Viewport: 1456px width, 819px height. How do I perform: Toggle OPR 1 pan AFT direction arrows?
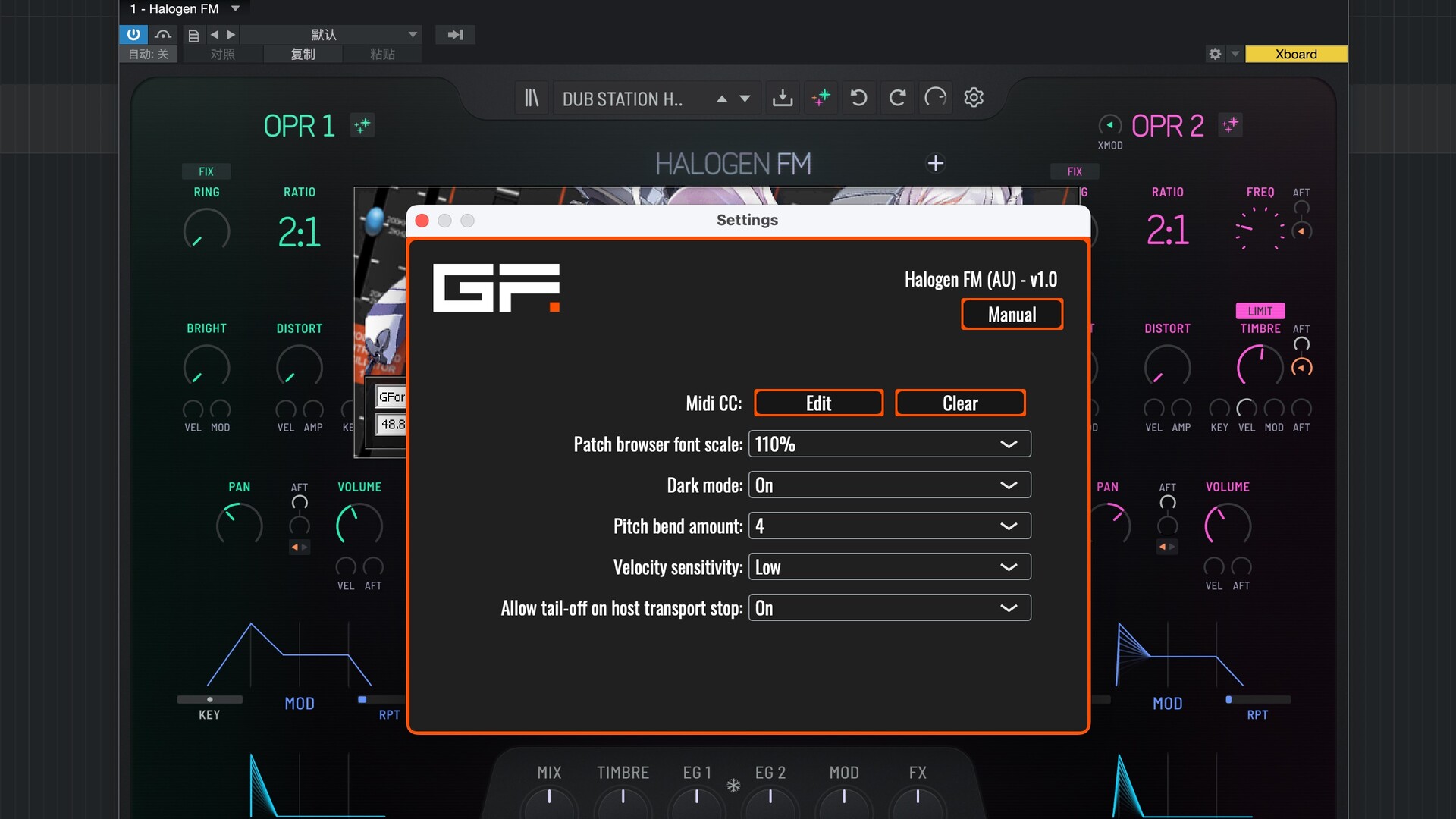tap(300, 547)
